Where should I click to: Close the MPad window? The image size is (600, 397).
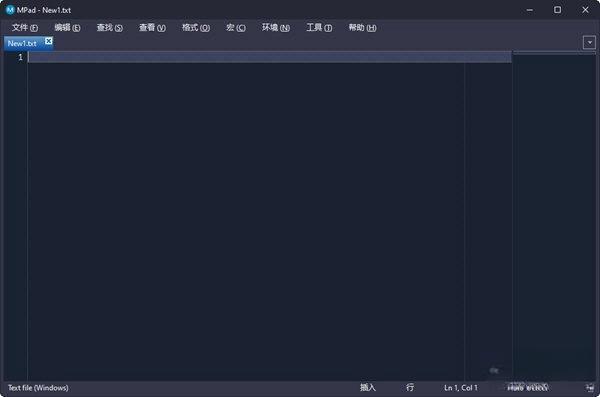pyautogui.click(x=585, y=10)
